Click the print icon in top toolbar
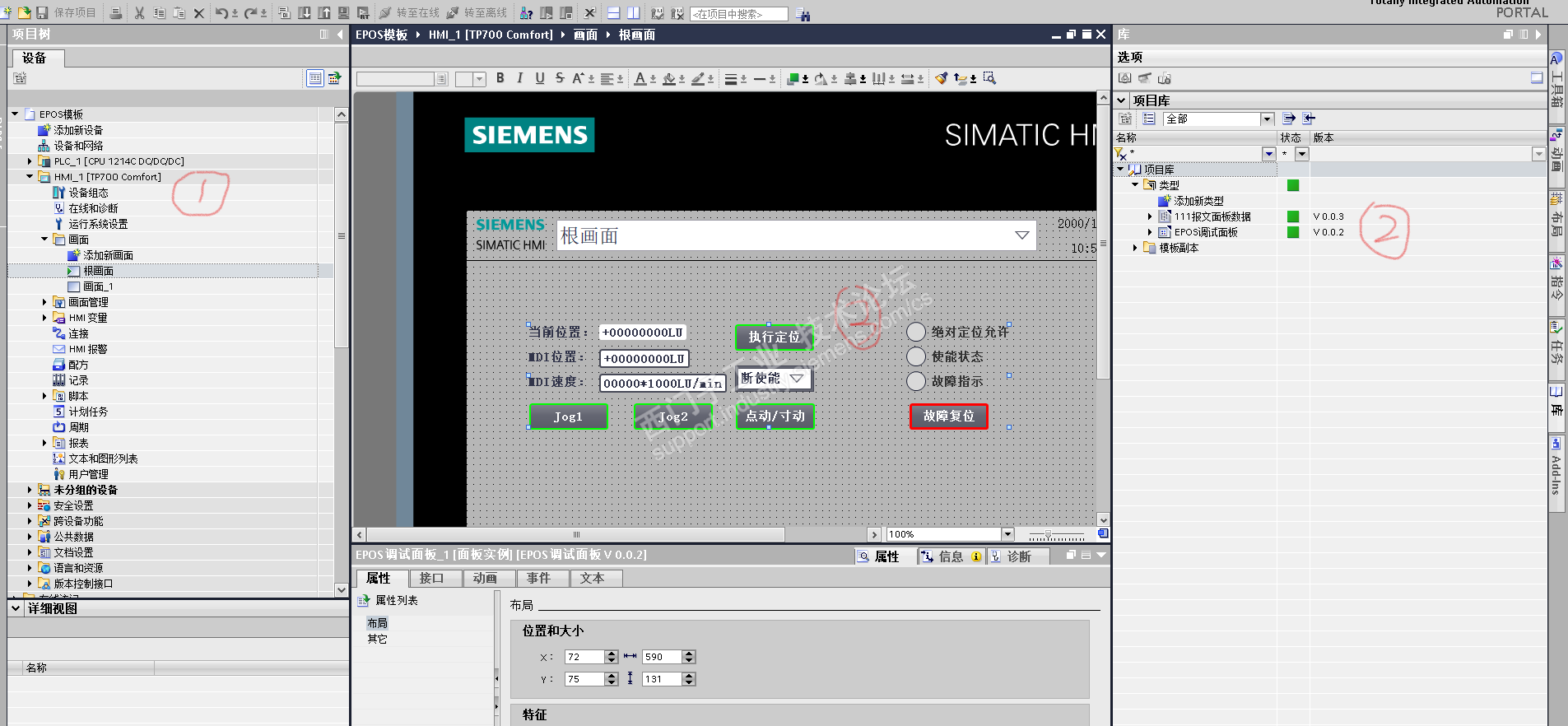 coord(116,12)
